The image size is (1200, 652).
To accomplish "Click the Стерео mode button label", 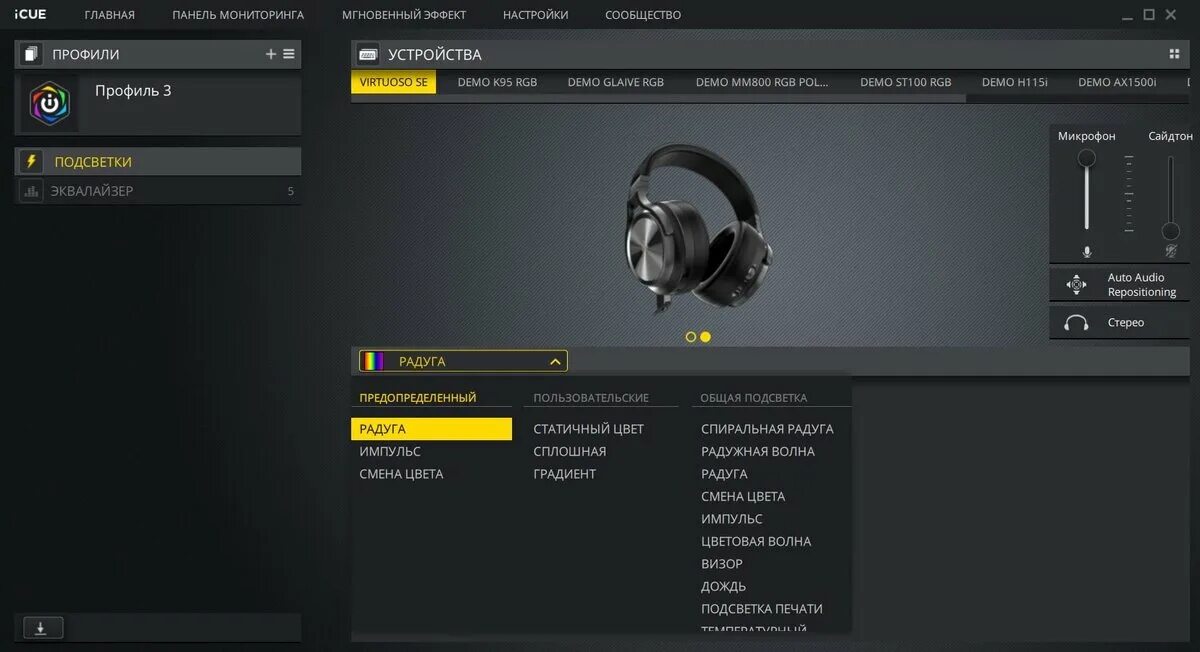I will click(x=1126, y=323).
